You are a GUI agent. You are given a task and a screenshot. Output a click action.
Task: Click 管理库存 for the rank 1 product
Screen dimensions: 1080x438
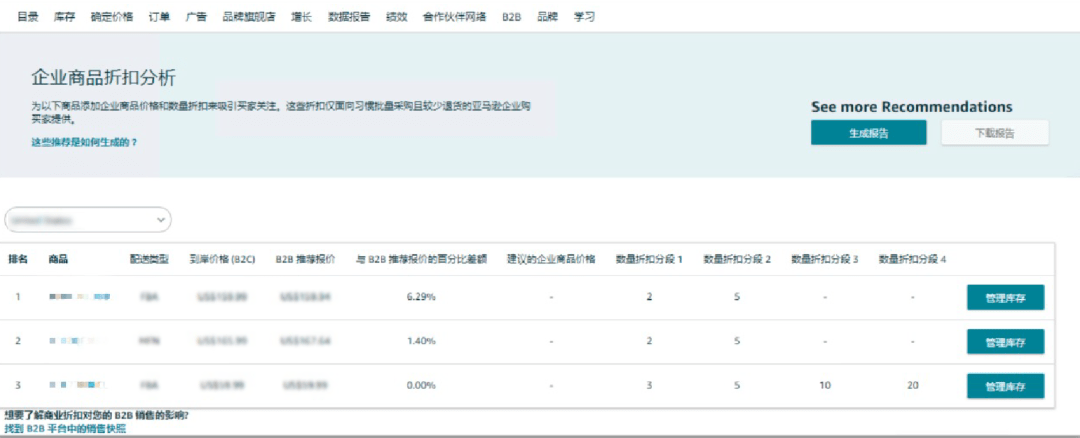(1005, 297)
